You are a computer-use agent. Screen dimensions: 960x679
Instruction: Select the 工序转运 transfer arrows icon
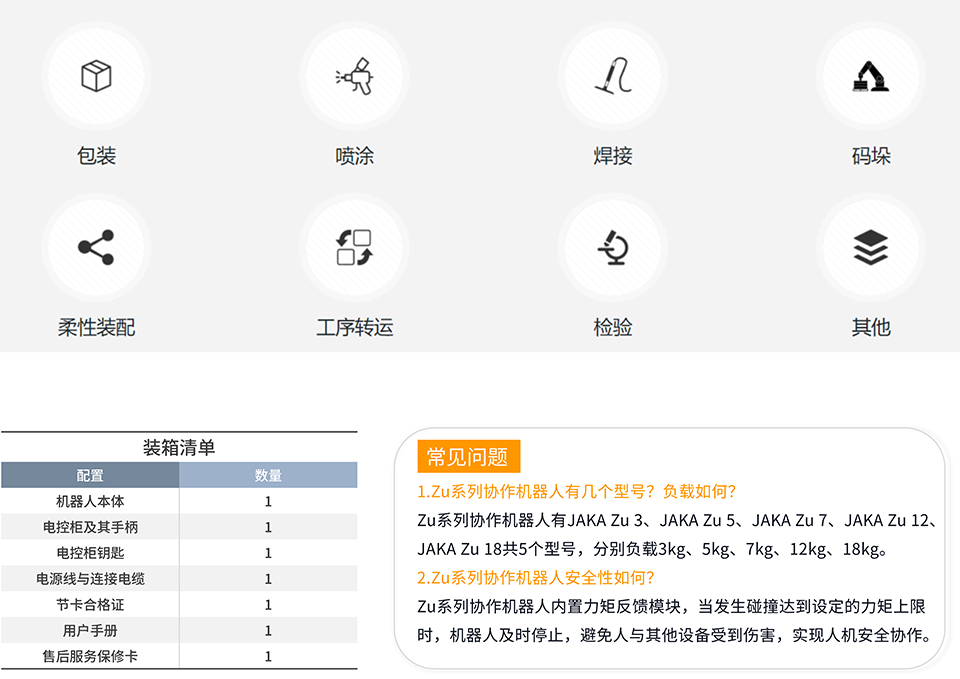point(354,248)
